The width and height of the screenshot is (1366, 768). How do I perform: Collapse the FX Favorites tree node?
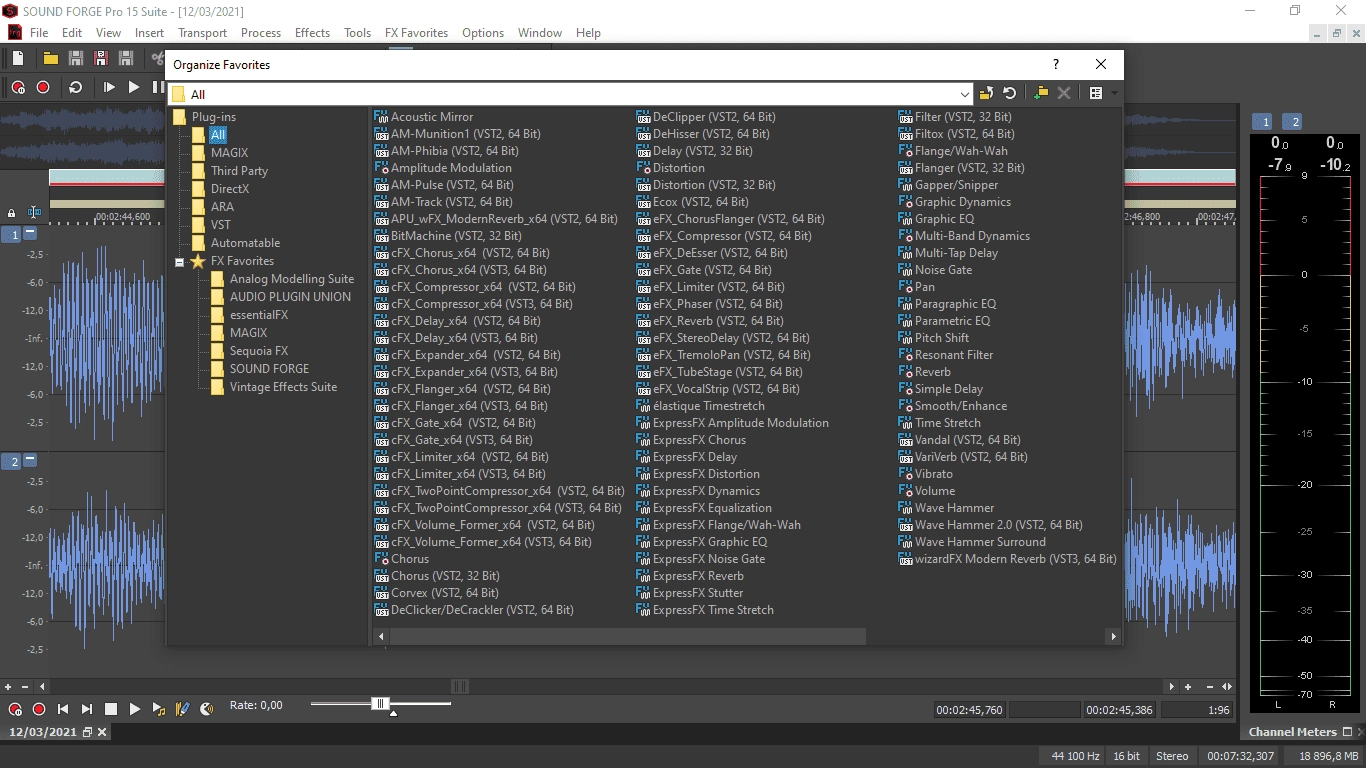pos(179,262)
